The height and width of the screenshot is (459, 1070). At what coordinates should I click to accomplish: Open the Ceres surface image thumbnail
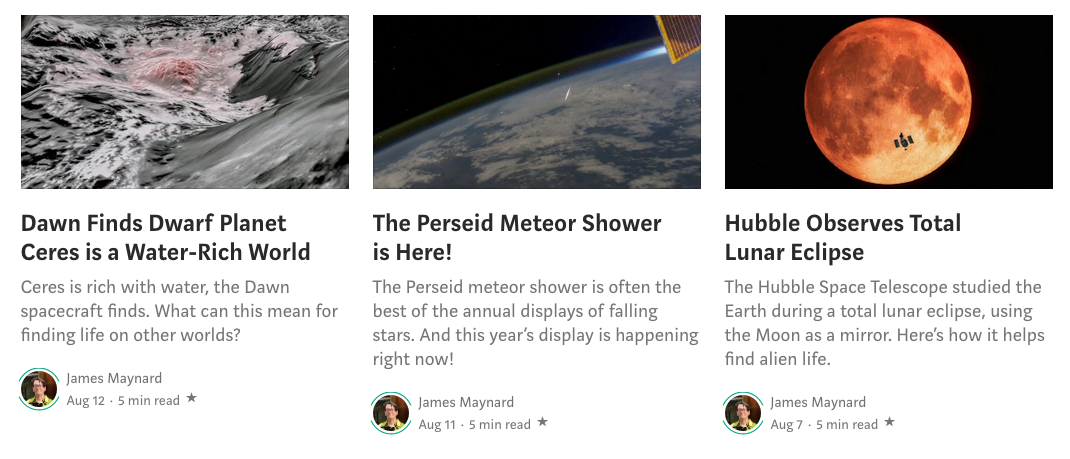185,102
